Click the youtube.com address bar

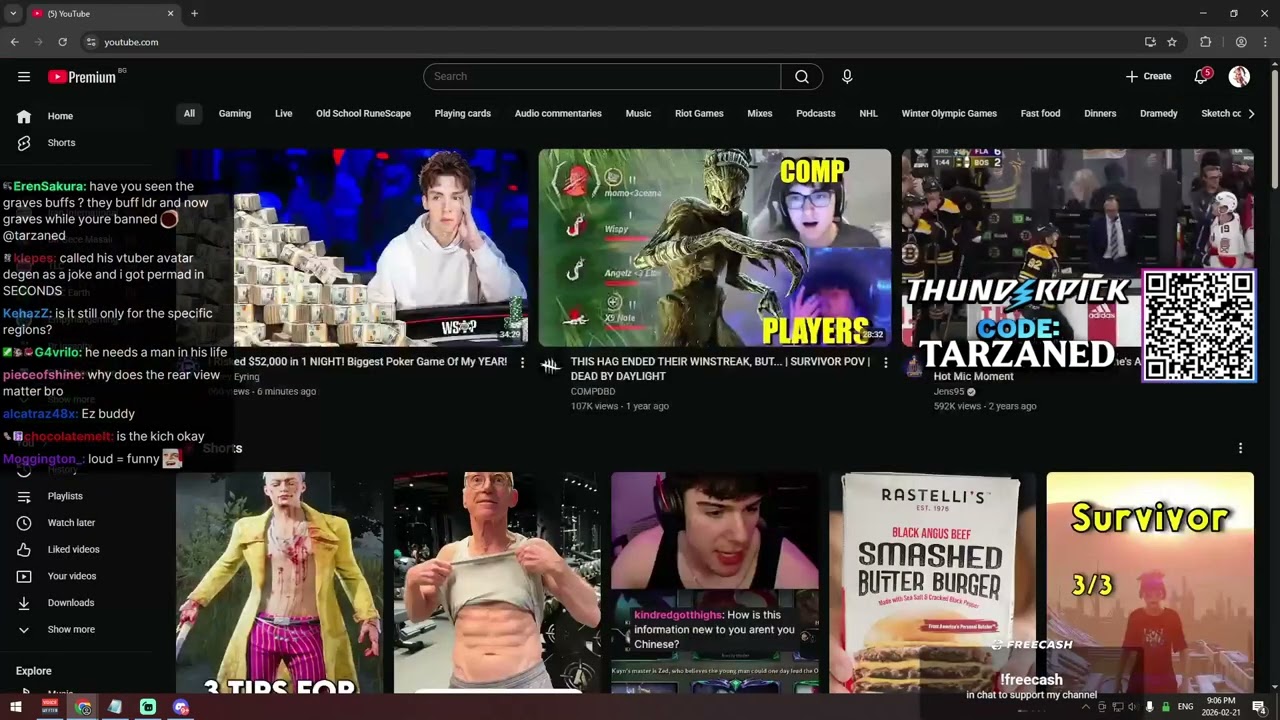click(x=610, y=42)
